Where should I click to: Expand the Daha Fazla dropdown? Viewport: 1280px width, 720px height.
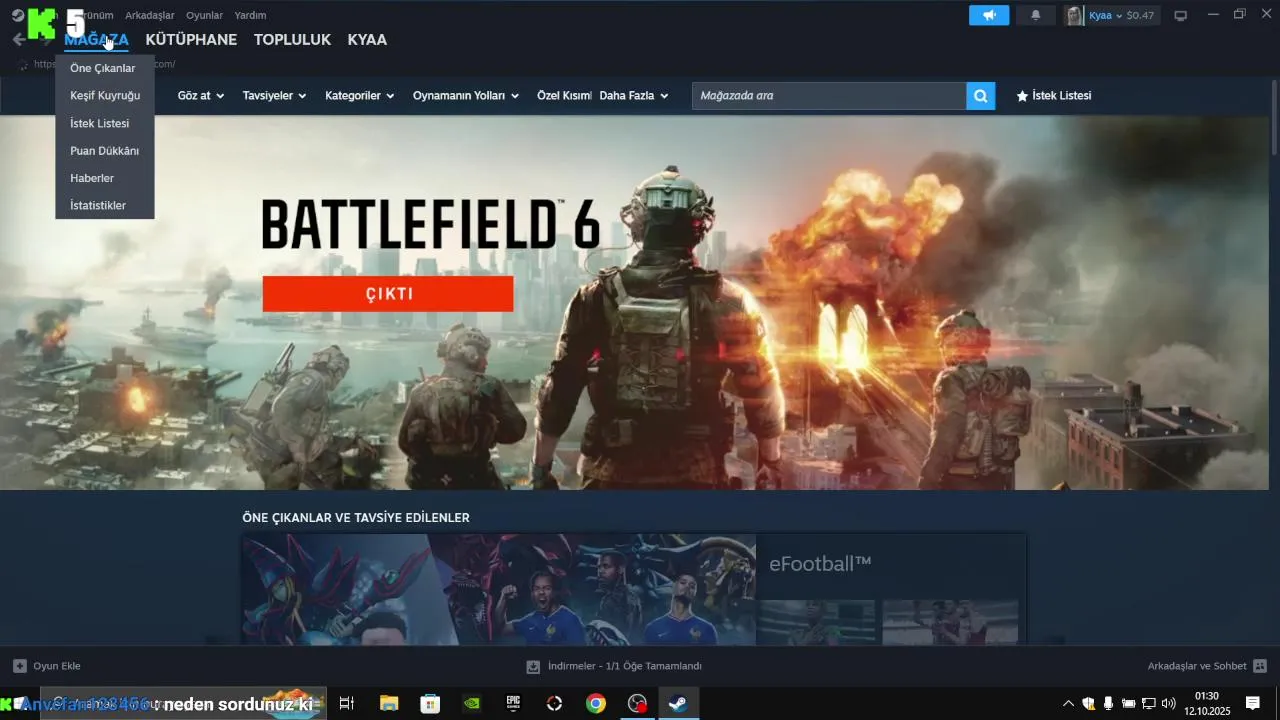click(x=634, y=96)
